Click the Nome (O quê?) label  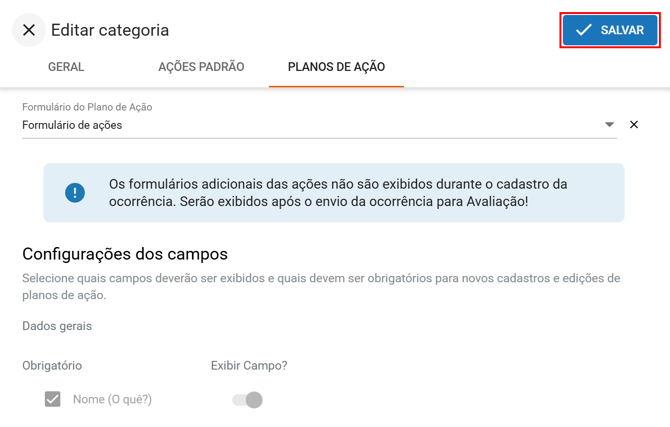point(112,399)
